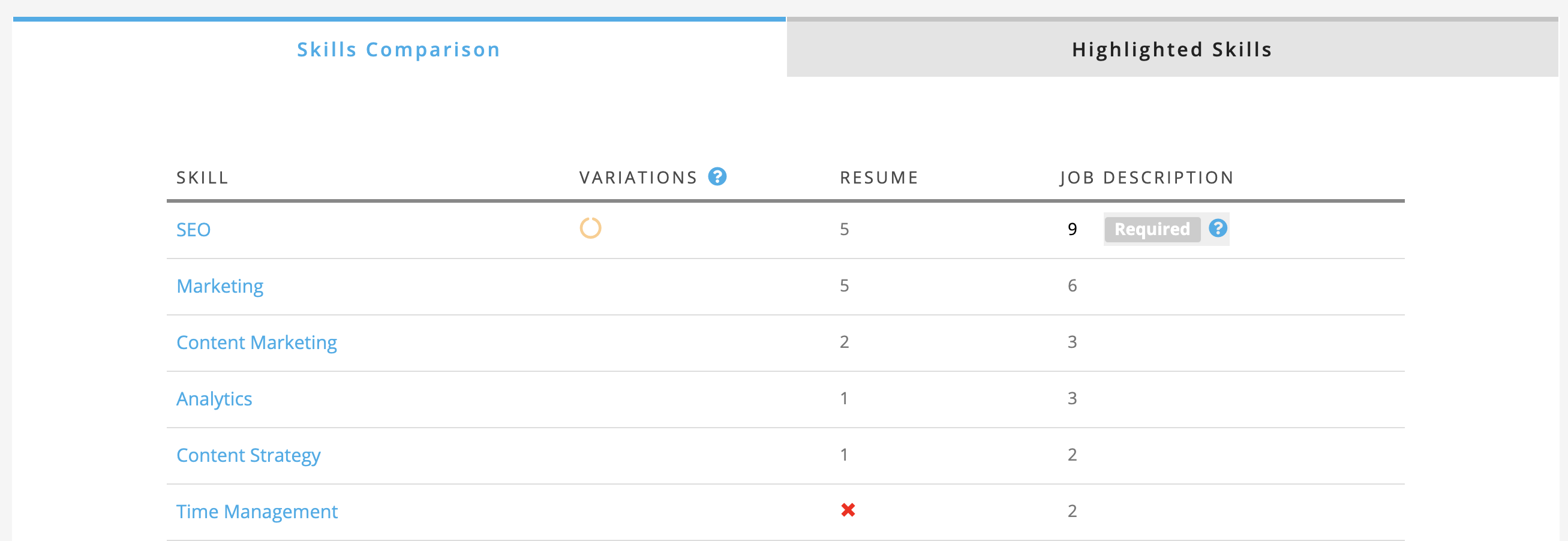Screen dimensions: 1568x541
Task: Click the orange circle icon in SEO row
Action: [x=590, y=228]
